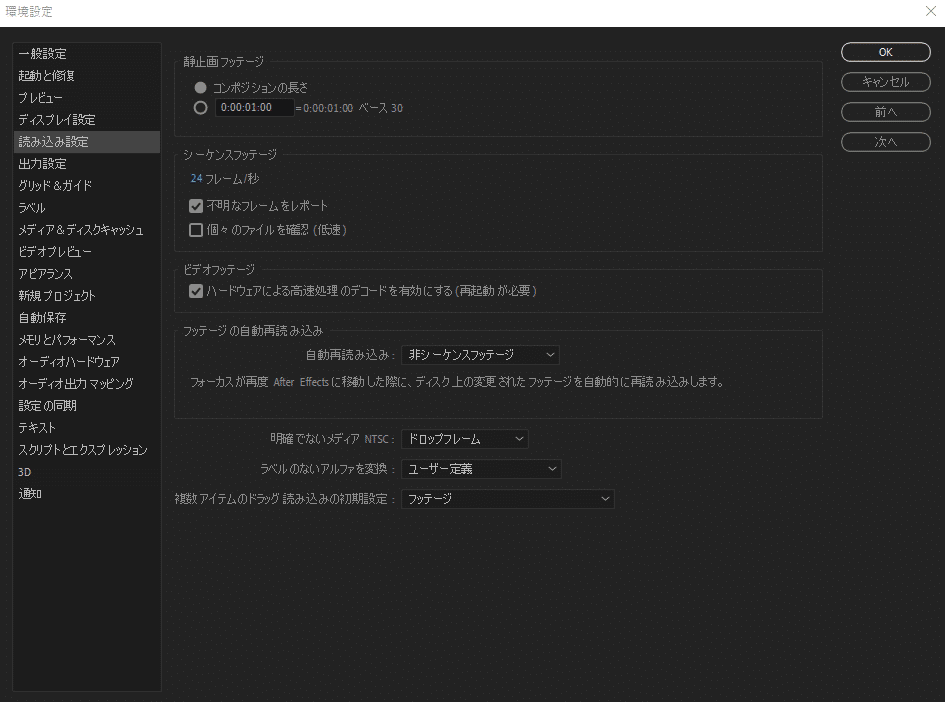This screenshot has width=945, height=702.
Task: Select スクリプトとエクスプレッション category
Action: [x=87, y=450]
